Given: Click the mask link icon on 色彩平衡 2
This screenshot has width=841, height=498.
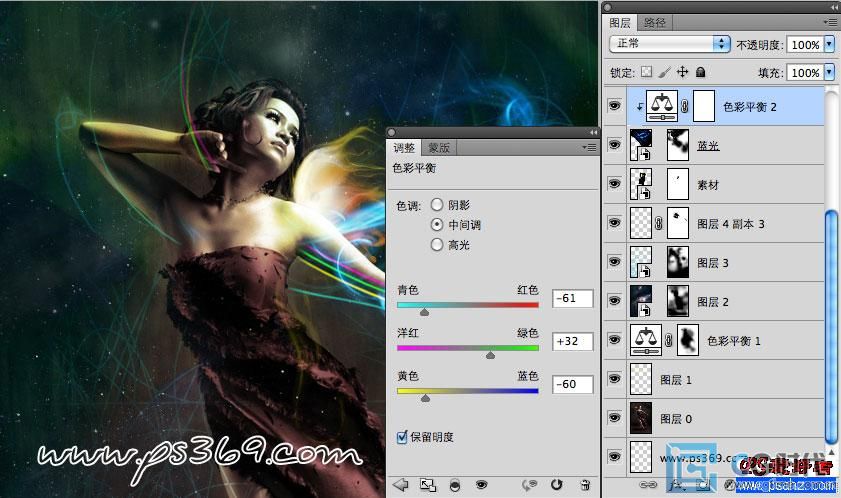Looking at the screenshot, I should pos(685,106).
